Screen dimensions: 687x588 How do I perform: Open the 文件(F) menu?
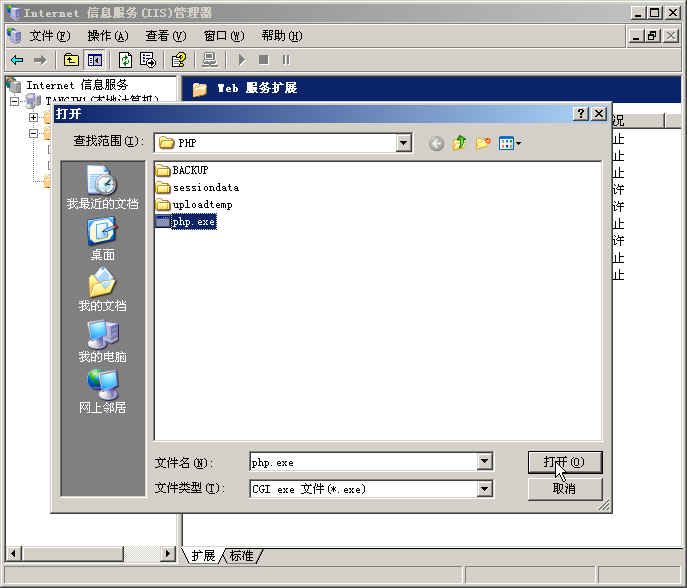(x=49, y=36)
